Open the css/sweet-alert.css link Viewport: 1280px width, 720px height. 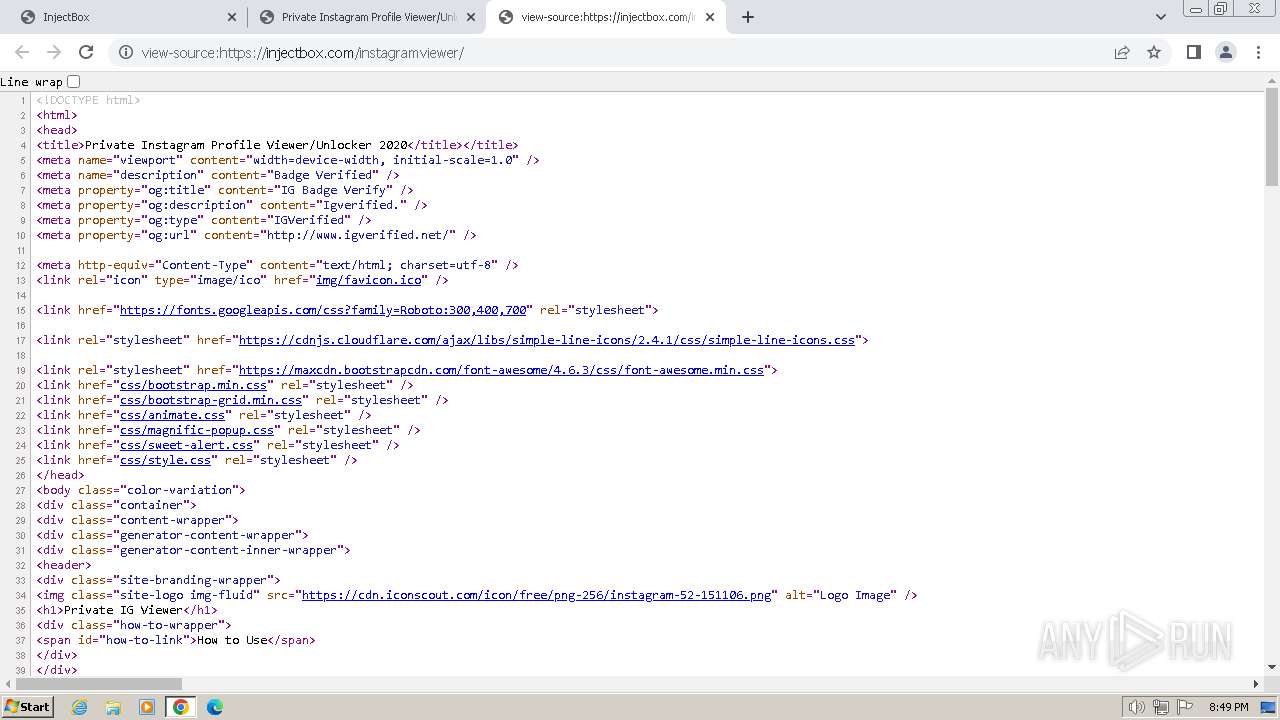[x=186, y=445]
